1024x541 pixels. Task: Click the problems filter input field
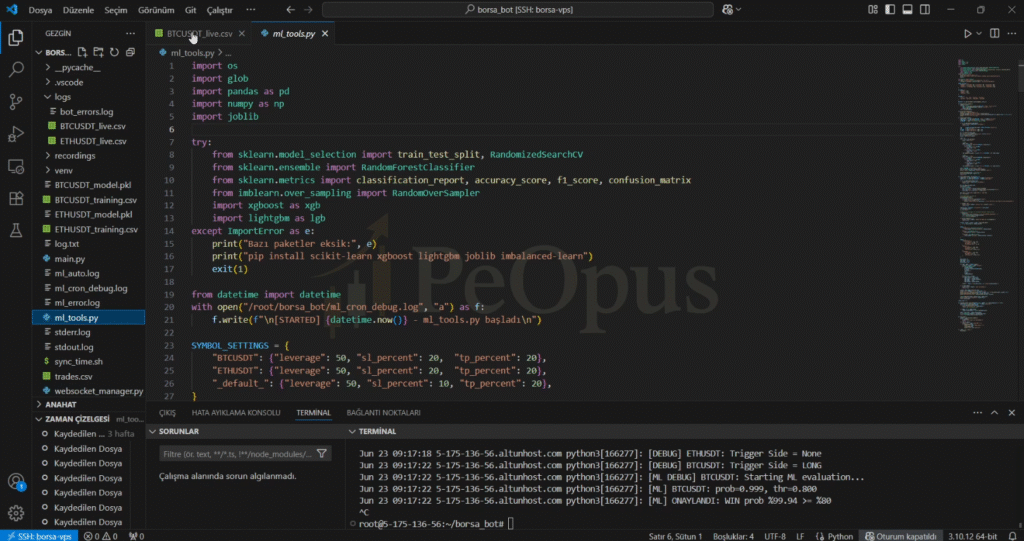[236, 453]
